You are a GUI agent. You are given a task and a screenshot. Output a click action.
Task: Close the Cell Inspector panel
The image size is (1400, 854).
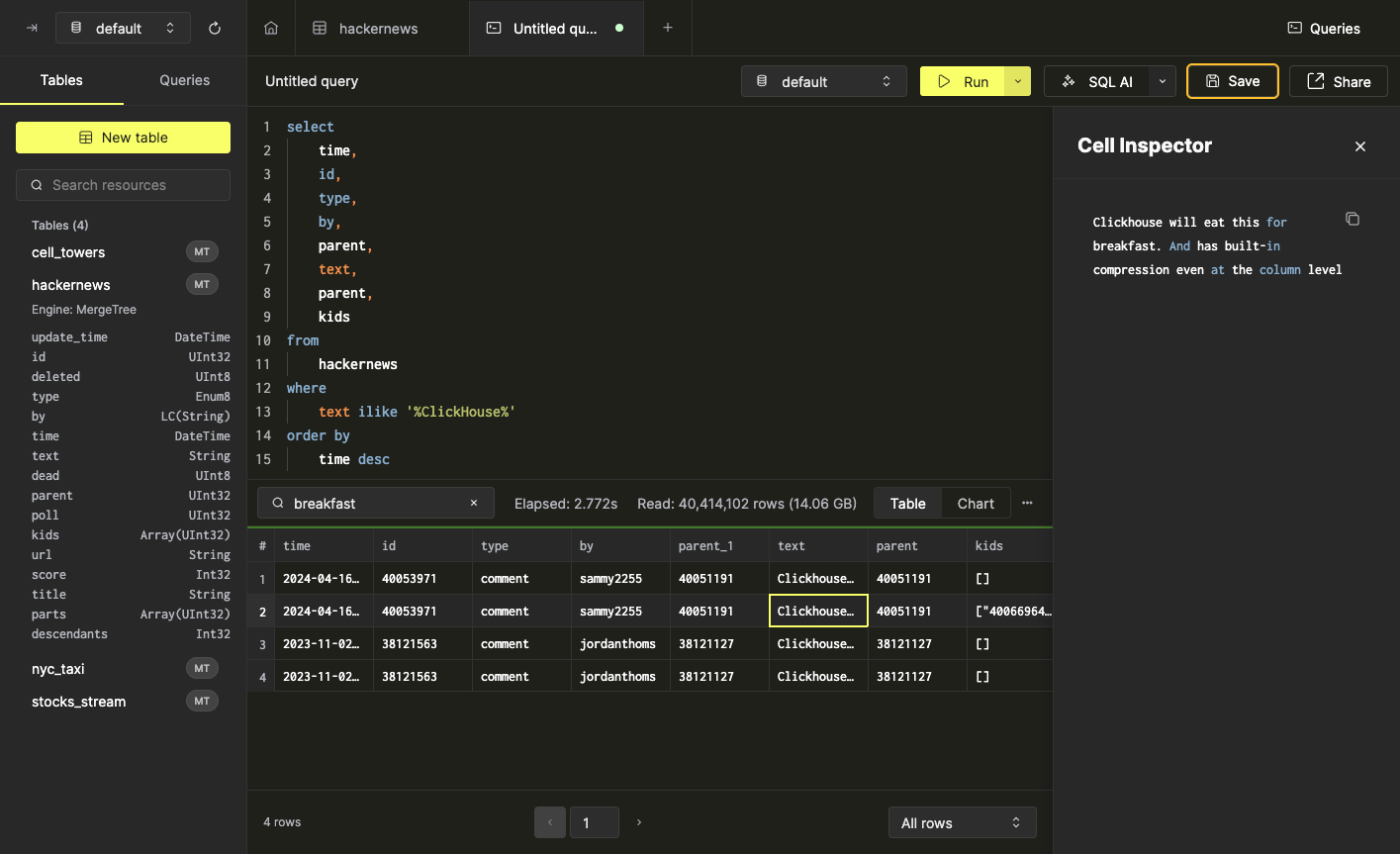pyautogui.click(x=1360, y=146)
